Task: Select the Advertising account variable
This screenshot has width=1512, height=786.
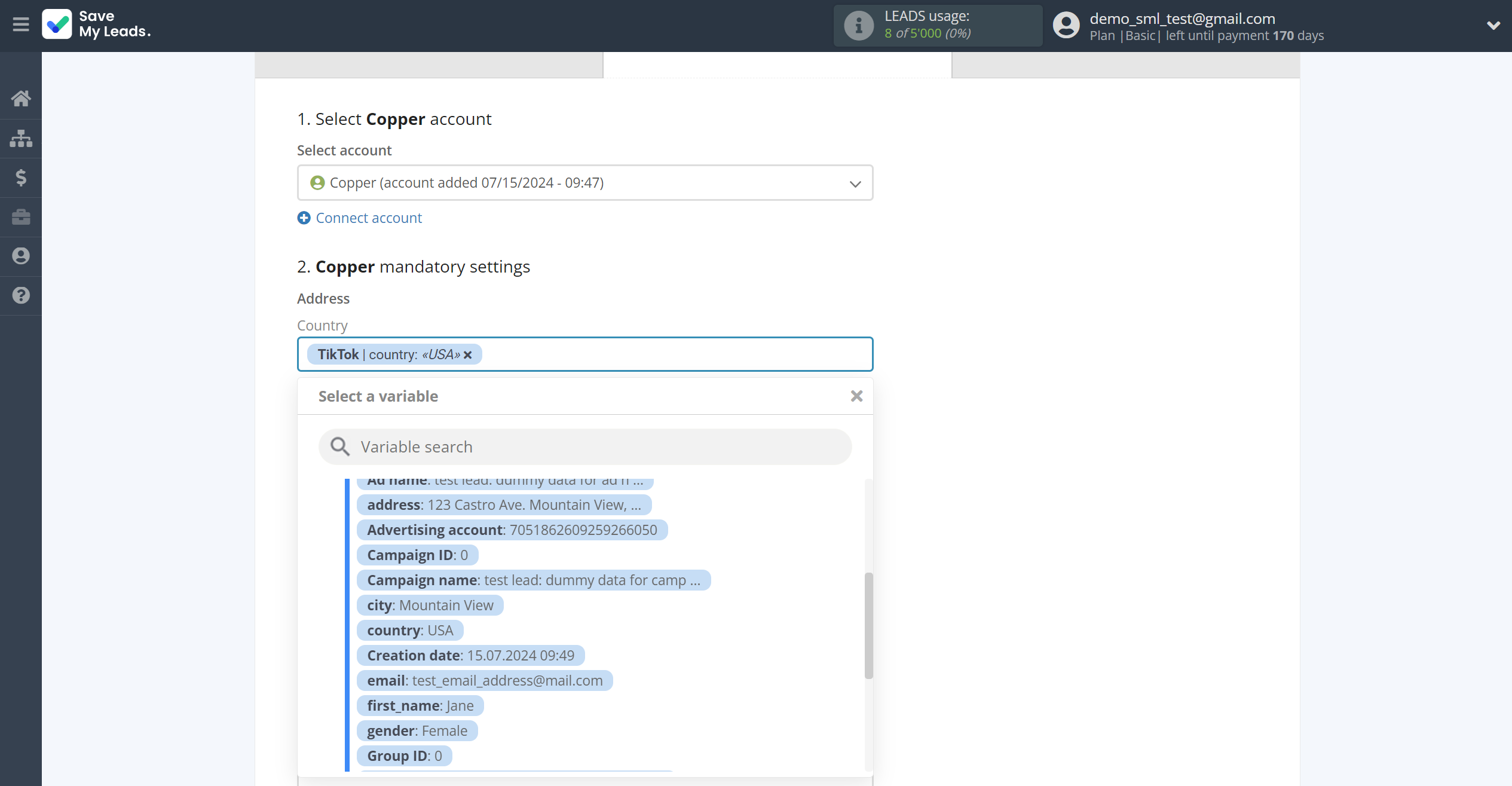Action: tap(512, 530)
